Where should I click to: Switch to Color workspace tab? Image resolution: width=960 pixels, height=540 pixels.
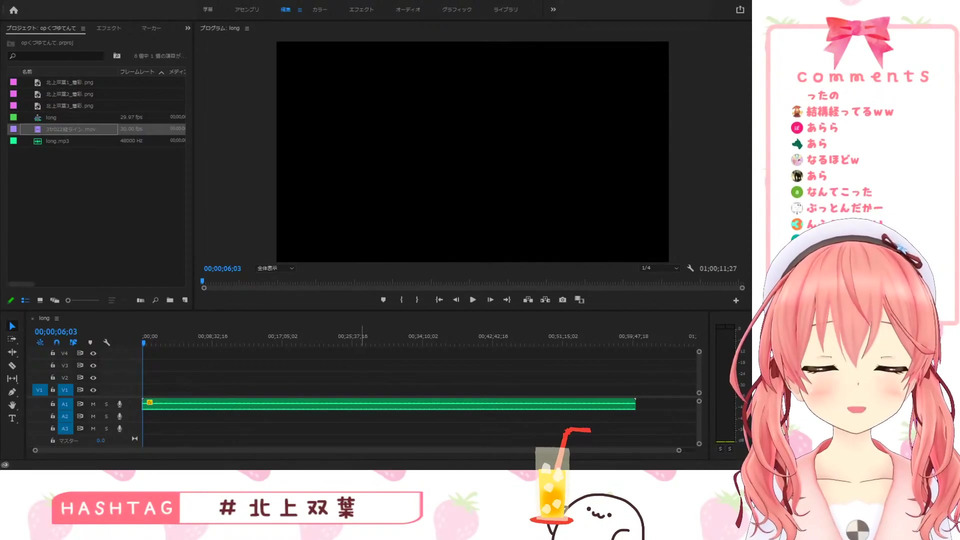click(320, 10)
